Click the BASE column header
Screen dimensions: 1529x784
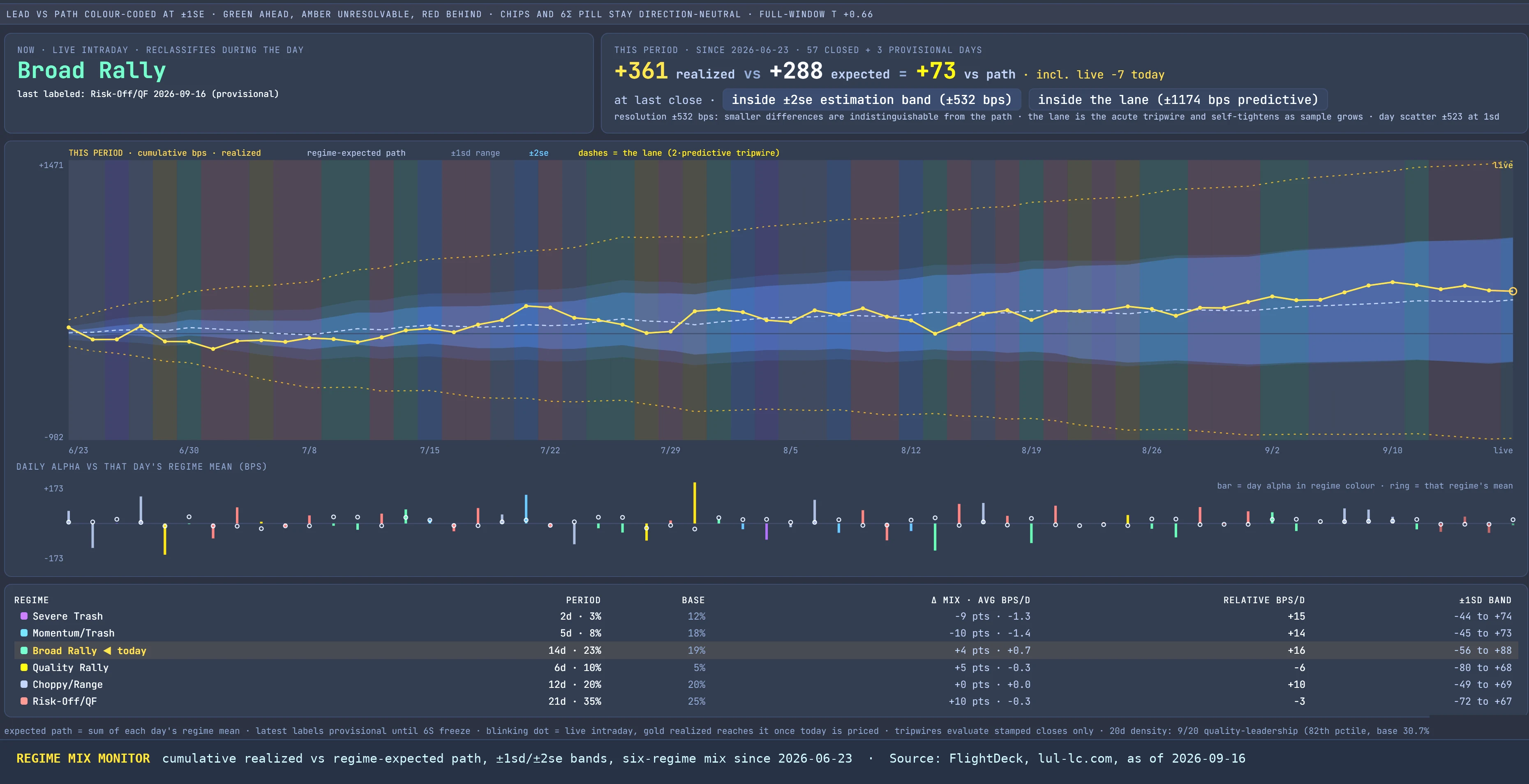pos(693,600)
